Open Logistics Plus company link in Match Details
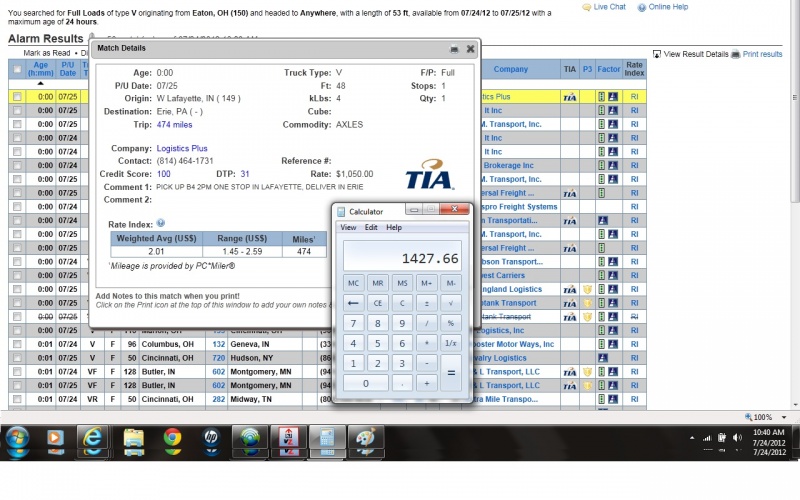The width and height of the screenshot is (800, 500). click(182, 148)
